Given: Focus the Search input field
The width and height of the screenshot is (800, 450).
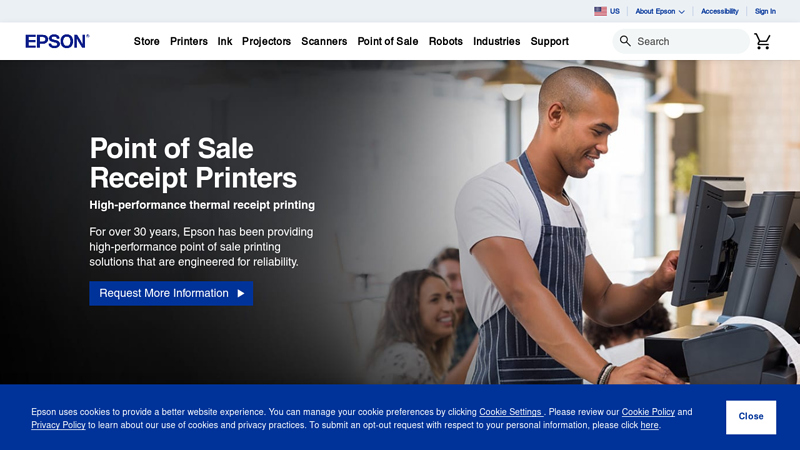Looking at the screenshot, I should pyautogui.click(x=690, y=41).
